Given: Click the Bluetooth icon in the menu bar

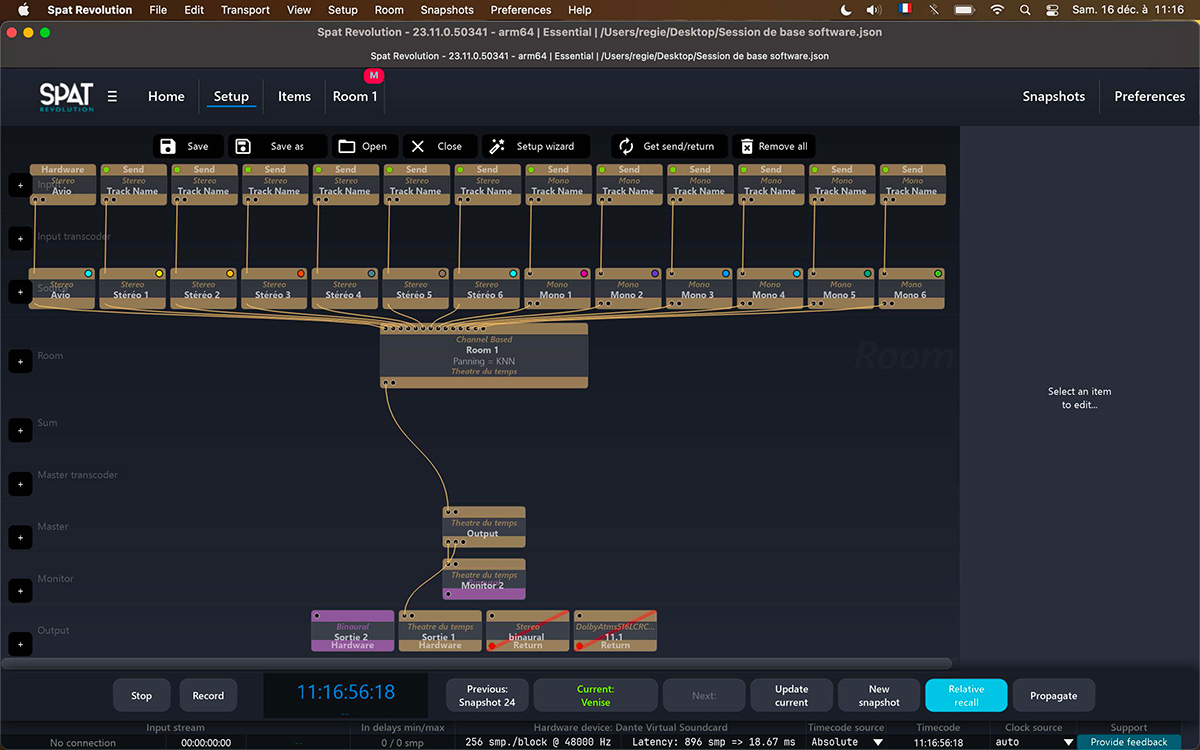Looking at the screenshot, I should (936, 10).
